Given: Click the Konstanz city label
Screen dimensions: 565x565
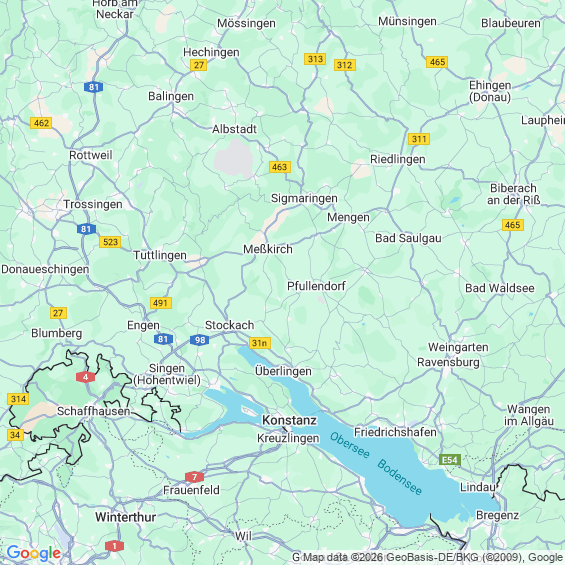Looking at the screenshot, I should 289,420.
